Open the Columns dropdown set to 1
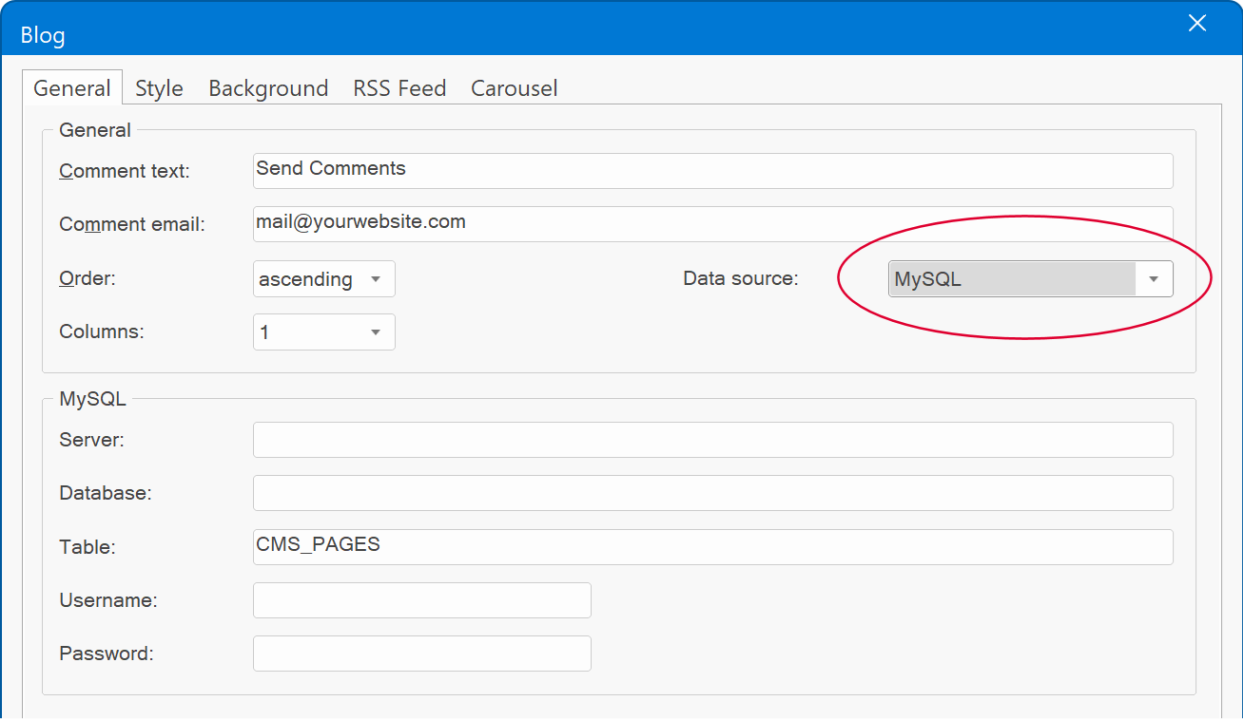Screen dimensions: 1244x720 tap(324, 332)
